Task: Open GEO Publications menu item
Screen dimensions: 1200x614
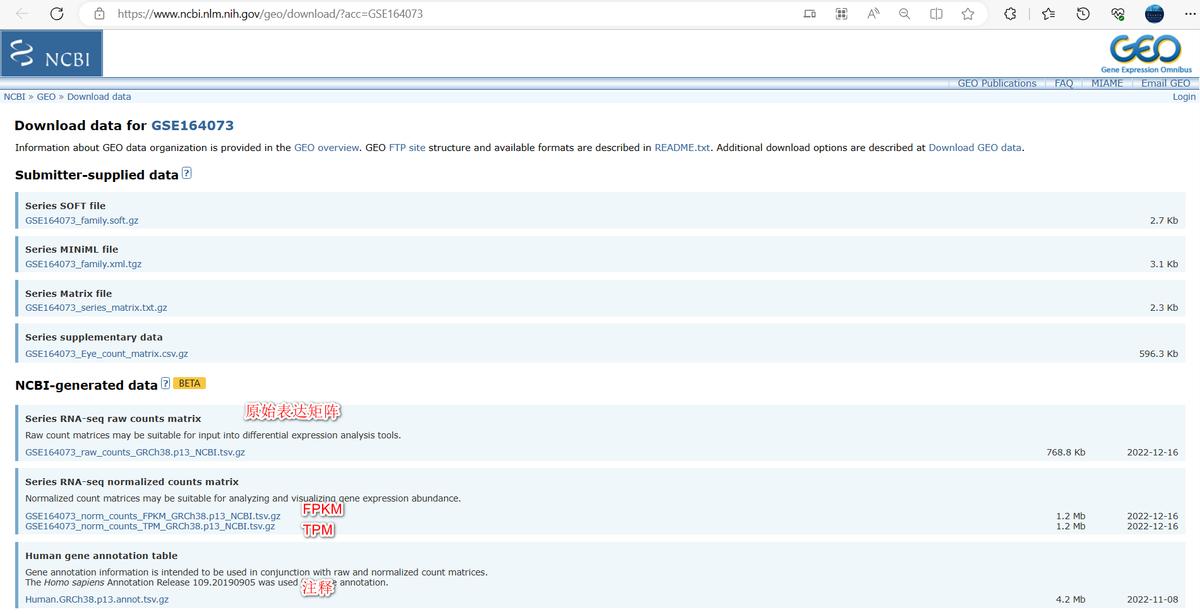Action: 997,83
